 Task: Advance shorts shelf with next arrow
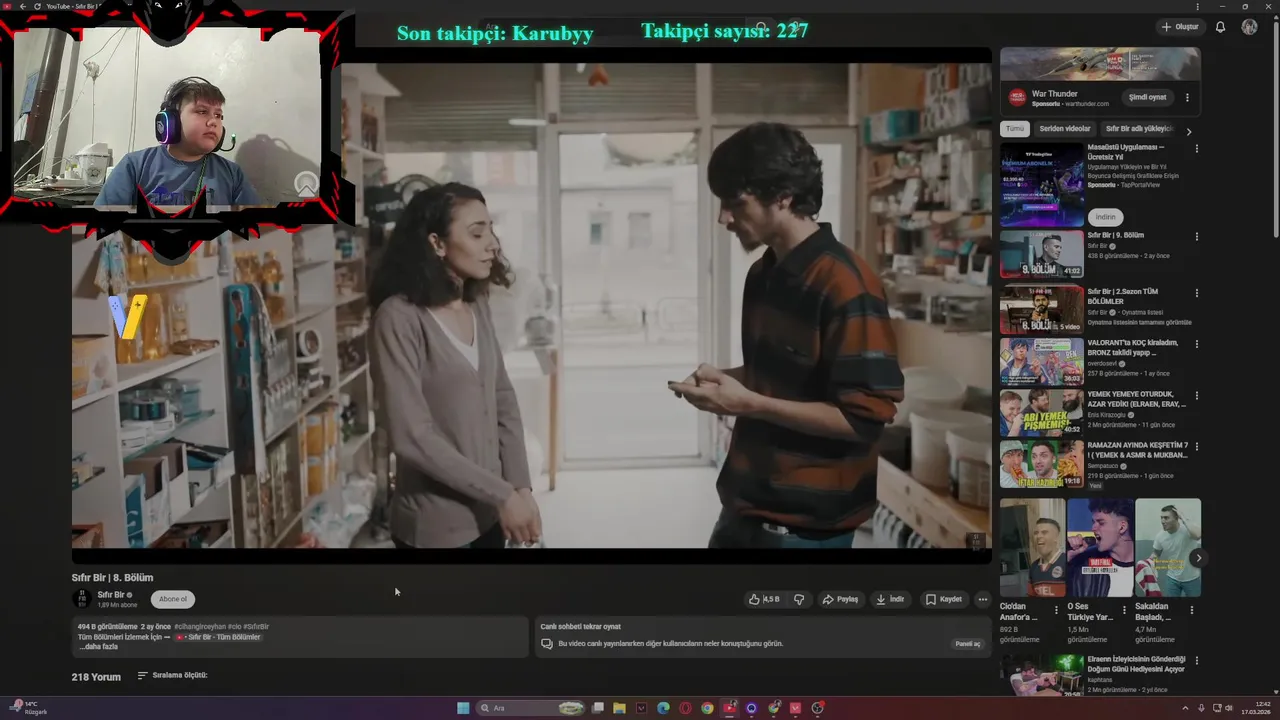click(1198, 558)
